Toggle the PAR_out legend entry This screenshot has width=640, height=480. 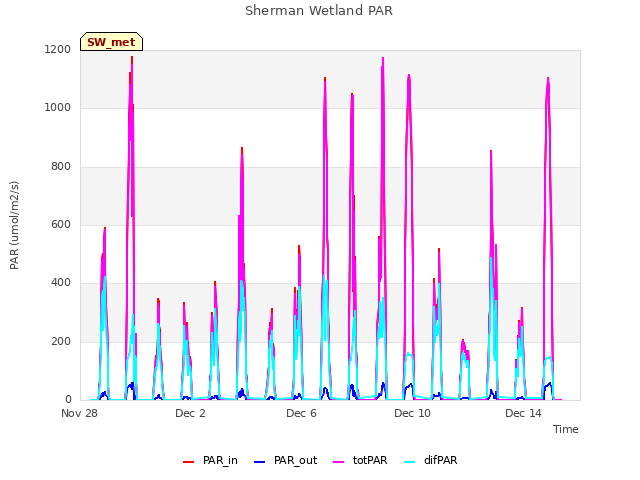(x=285, y=460)
